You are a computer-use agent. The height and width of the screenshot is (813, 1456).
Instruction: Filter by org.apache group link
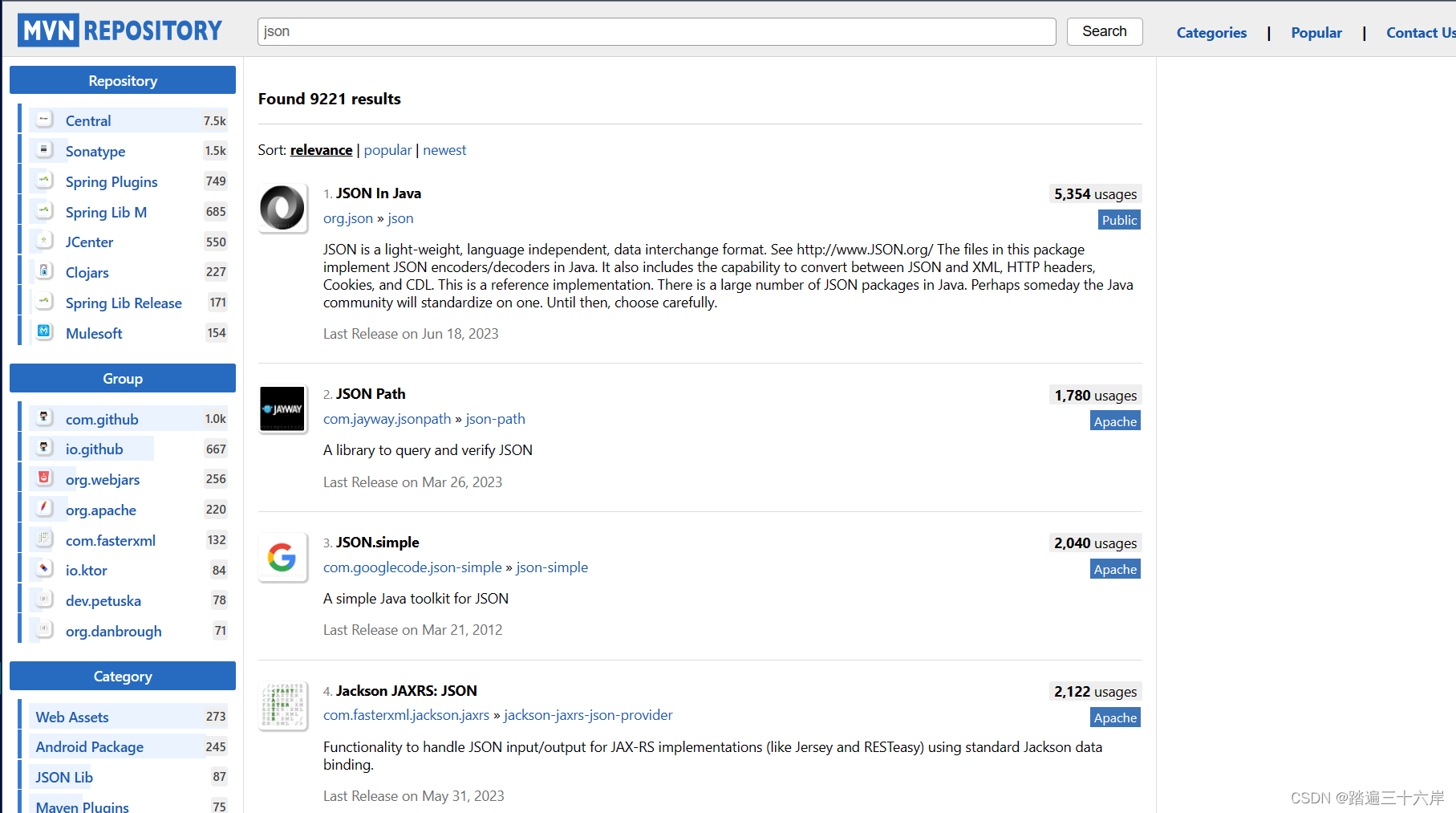click(101, 510)
